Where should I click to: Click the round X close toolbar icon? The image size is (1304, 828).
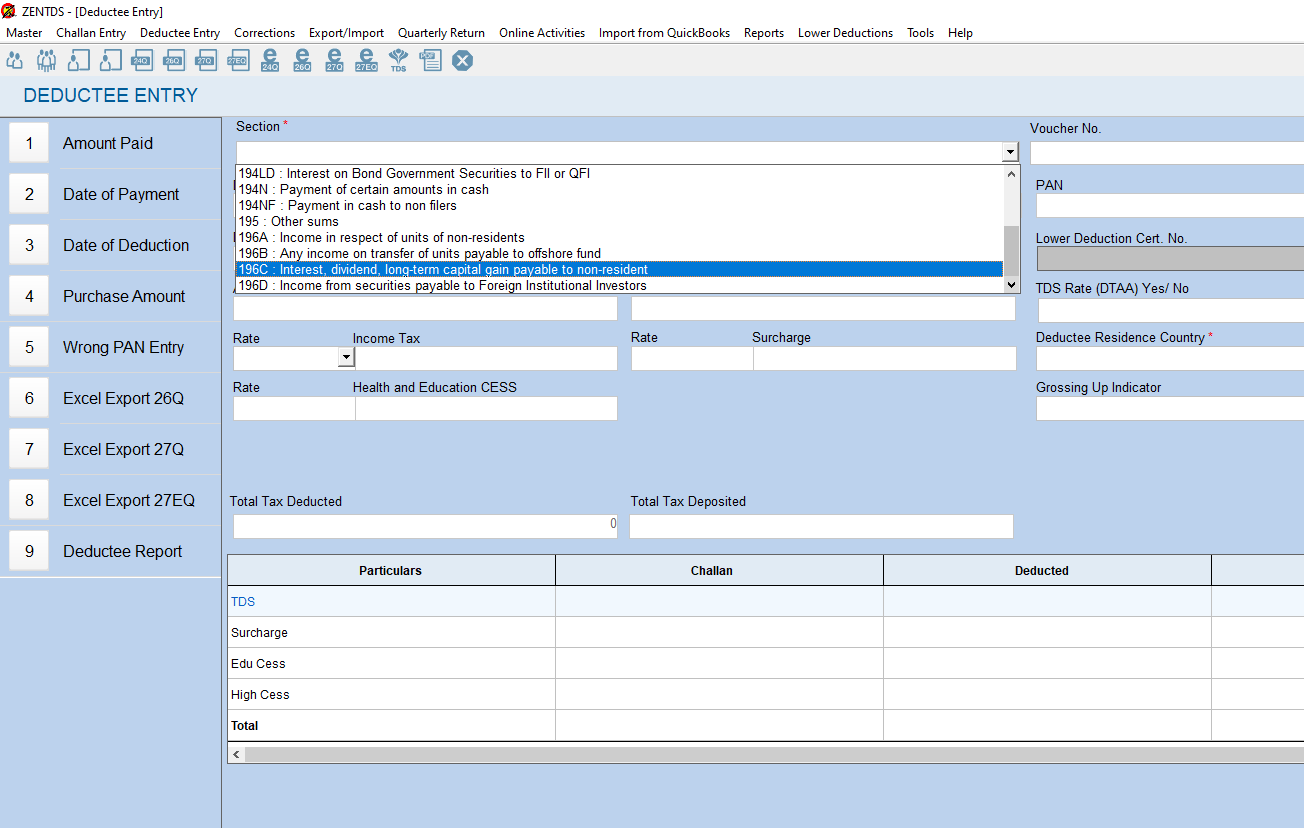point(462,61)
